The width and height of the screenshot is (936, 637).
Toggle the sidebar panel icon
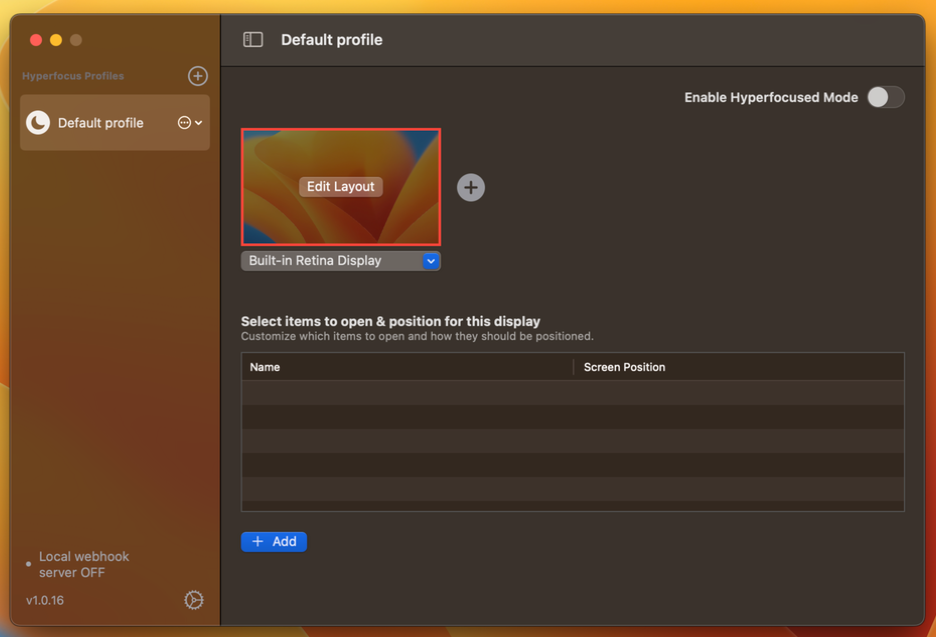(x=253, y=40)
